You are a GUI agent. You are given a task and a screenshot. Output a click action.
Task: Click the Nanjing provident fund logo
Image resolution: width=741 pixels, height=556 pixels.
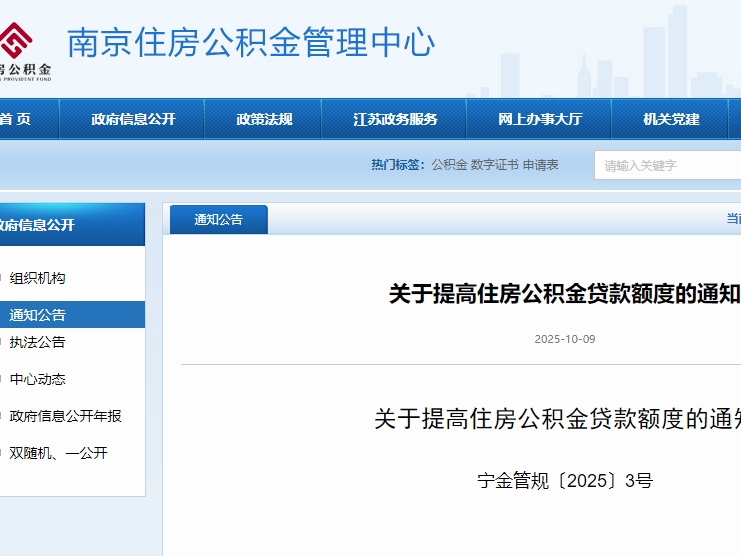[x=20, y=48]
